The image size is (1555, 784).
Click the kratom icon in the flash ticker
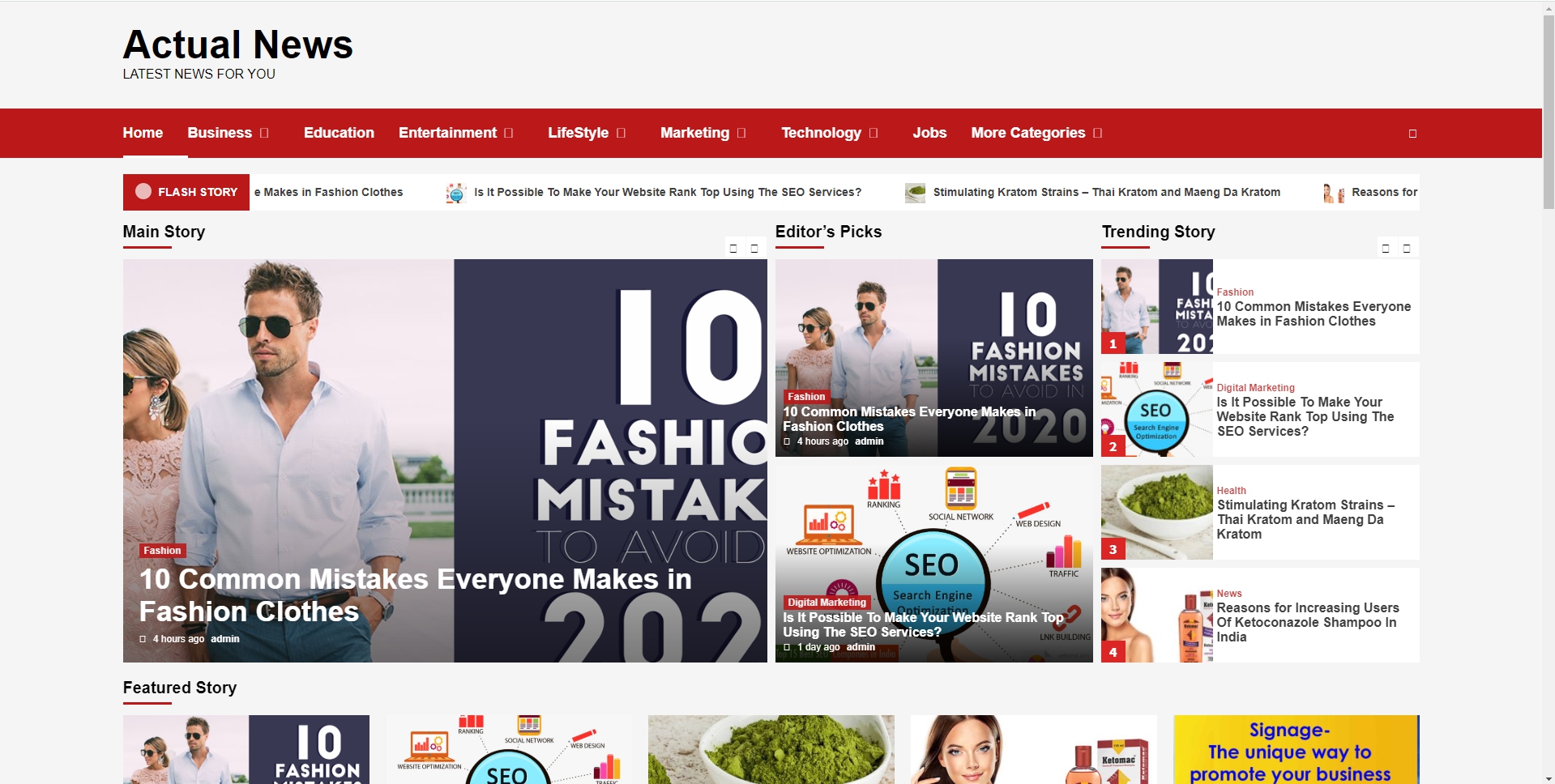(x=915, y=193)
